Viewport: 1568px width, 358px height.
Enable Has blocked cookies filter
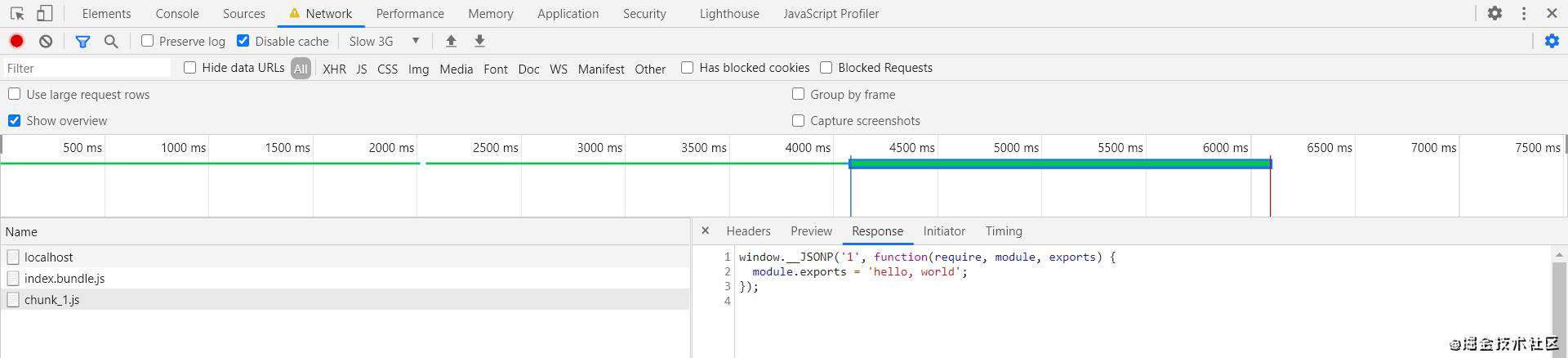point(688,68)
